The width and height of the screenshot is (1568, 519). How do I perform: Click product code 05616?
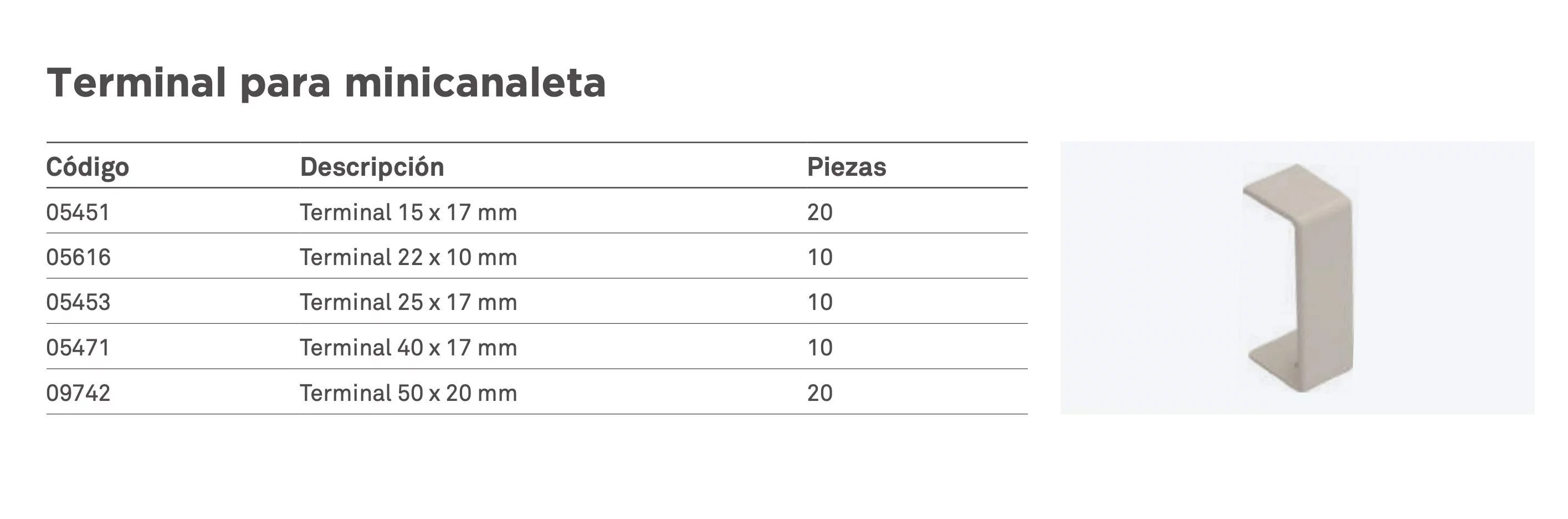pyautogui.click(x=79, y=257)
